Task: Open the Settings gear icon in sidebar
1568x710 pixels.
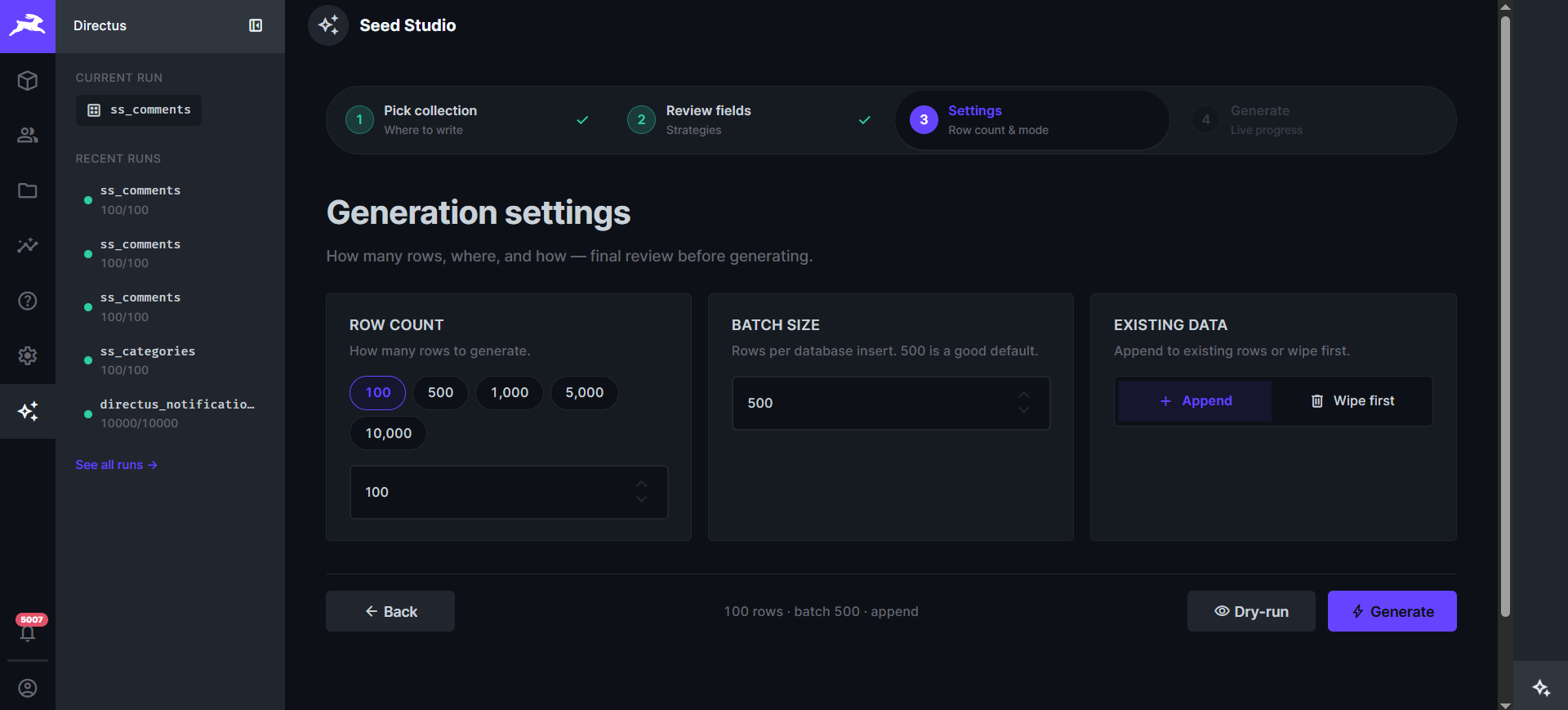Action: pyautogui.click(x=28, y=355)
